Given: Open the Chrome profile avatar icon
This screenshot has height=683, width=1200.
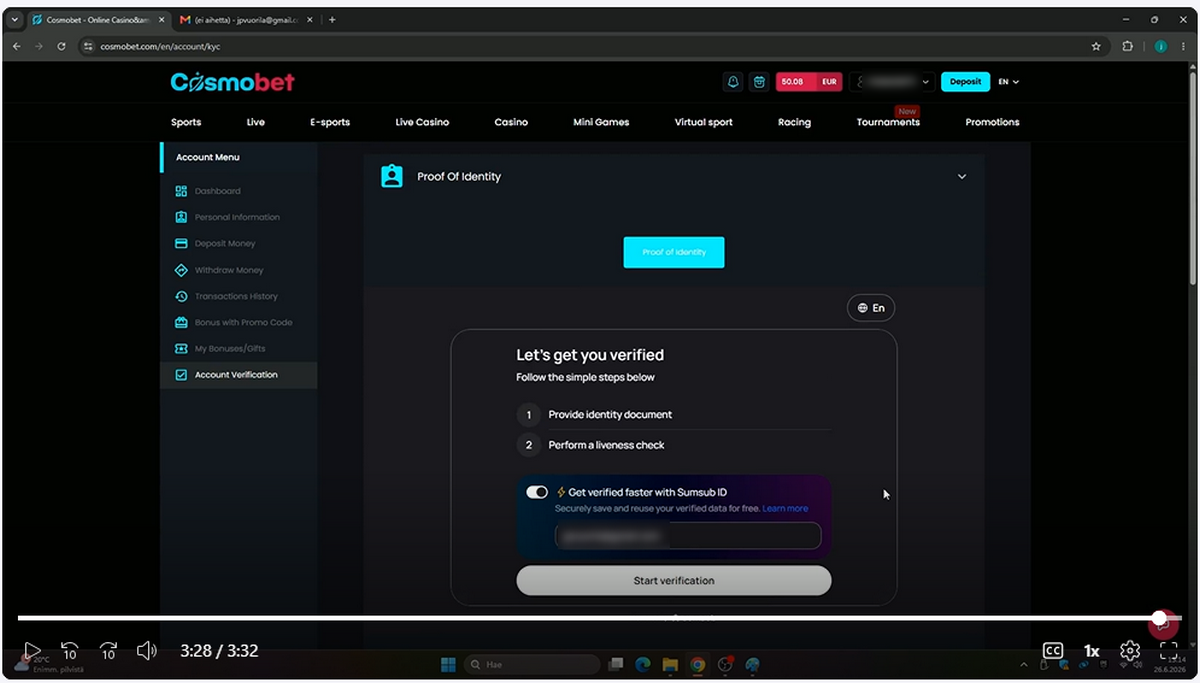Looking at the screenshot, I should [x=1160, y=46].
